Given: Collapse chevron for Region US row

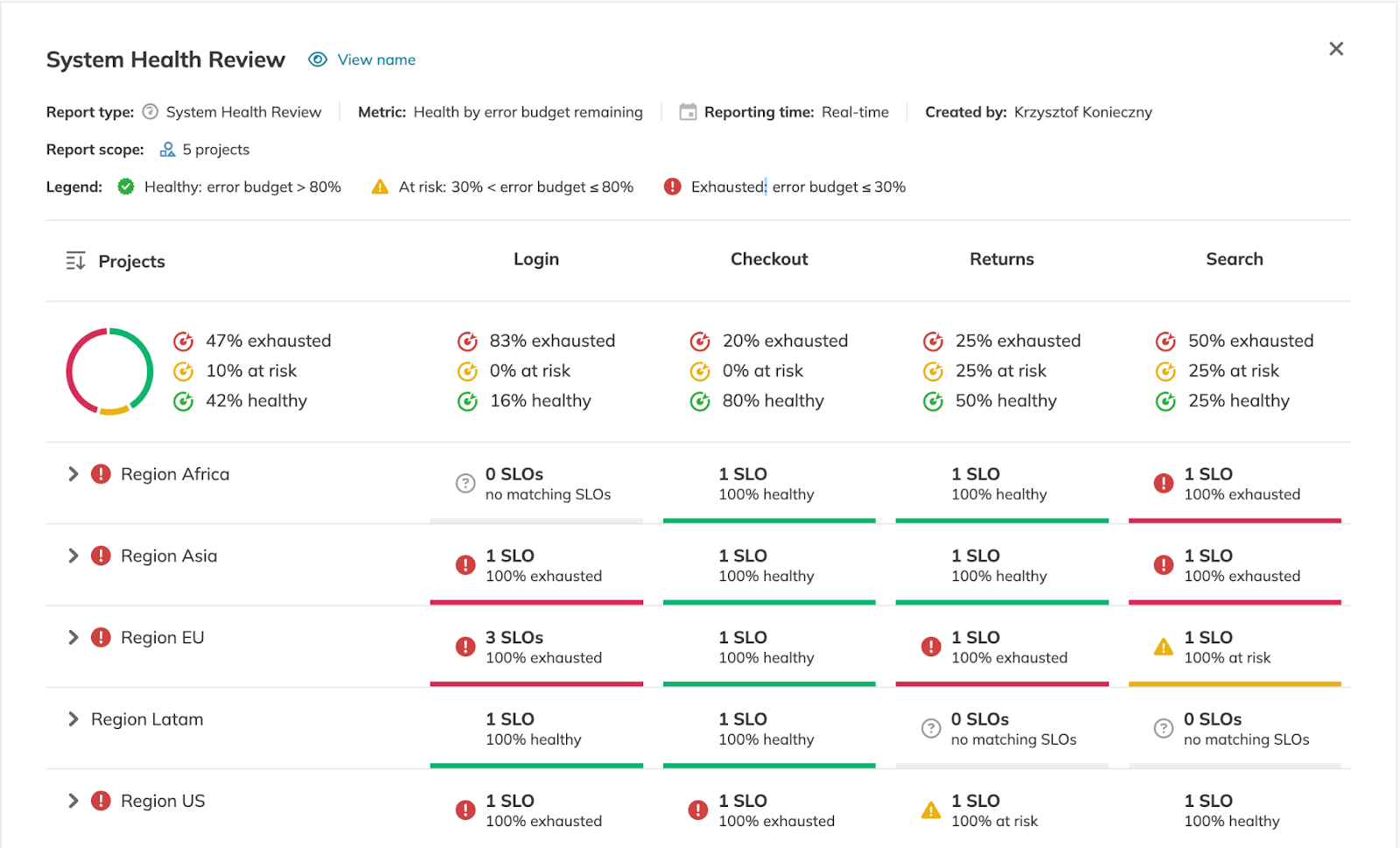Looking at the screenshot, I should [x=73, y=800].
